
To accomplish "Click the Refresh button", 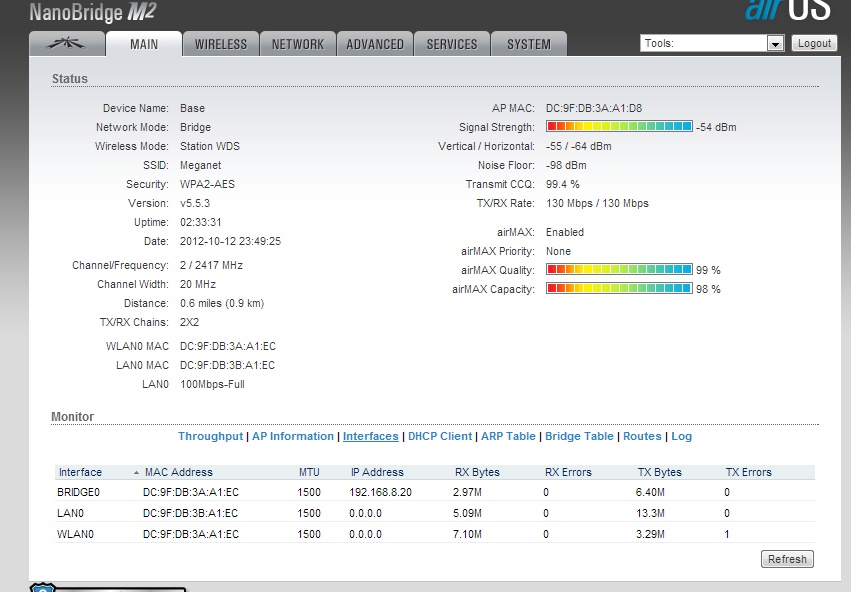I will coord(787,559).
